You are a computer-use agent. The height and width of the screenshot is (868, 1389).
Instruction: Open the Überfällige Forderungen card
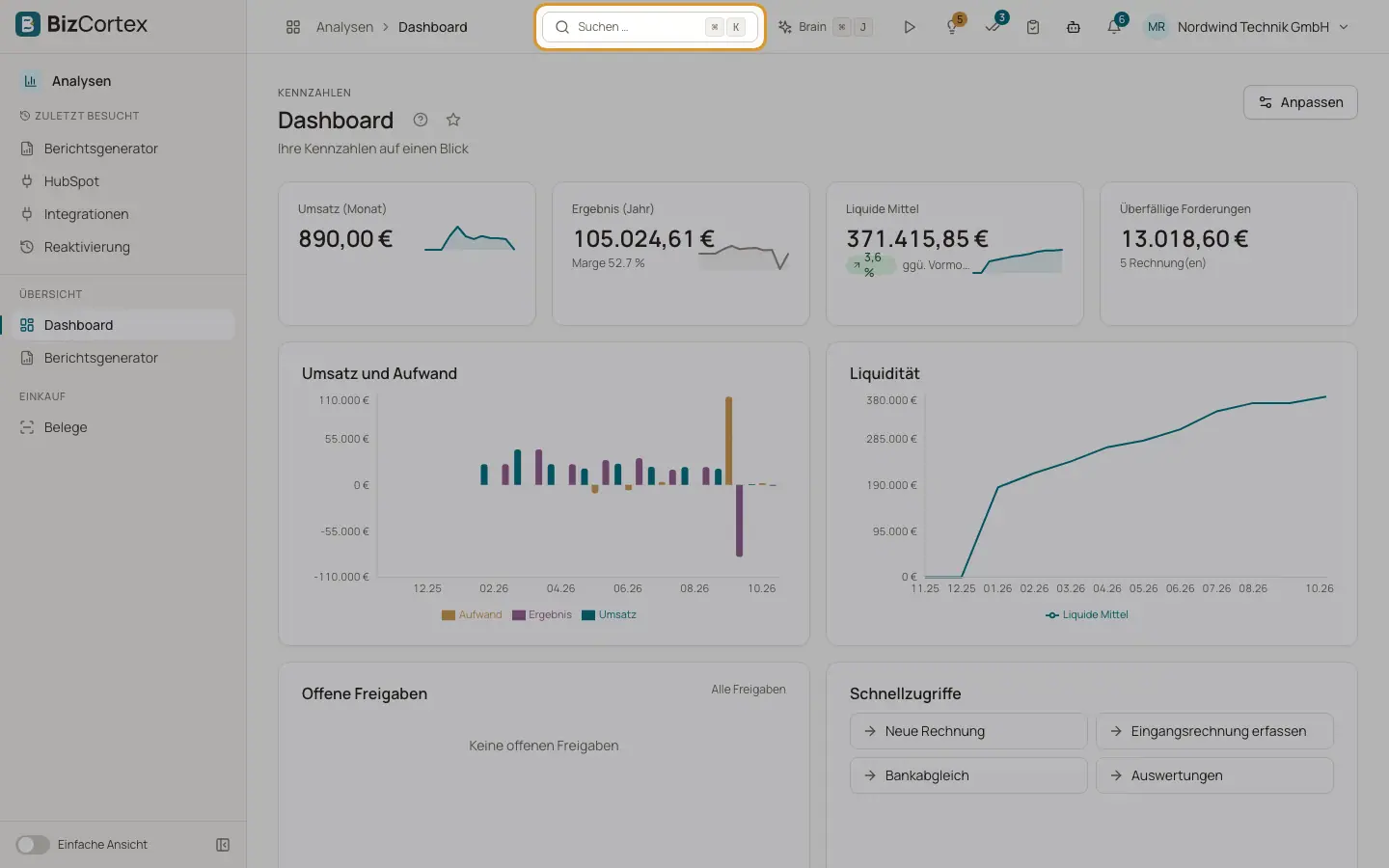point(1229,254)
